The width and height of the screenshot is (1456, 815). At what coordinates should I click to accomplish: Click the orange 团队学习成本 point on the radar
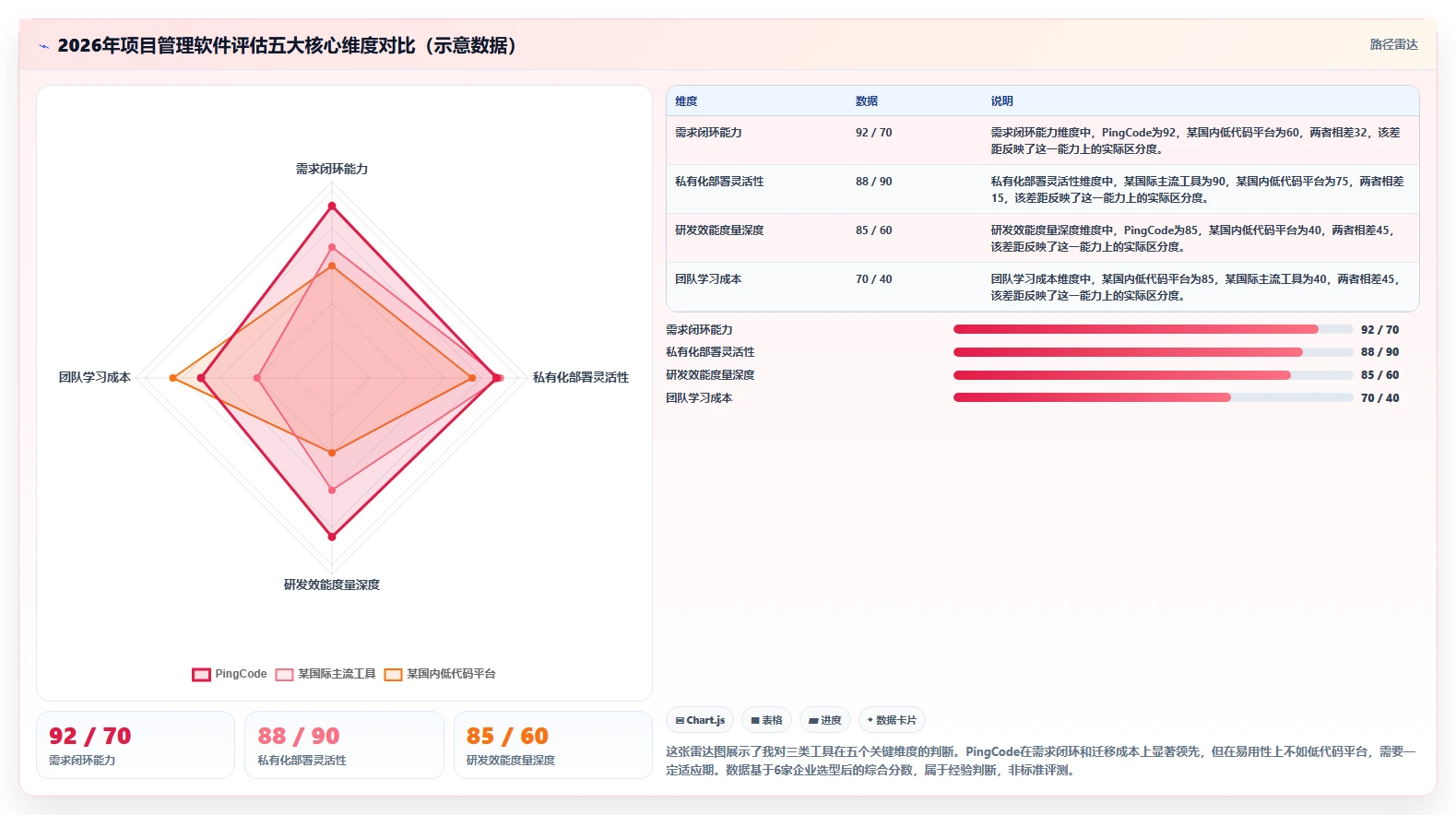click(172, 378)
